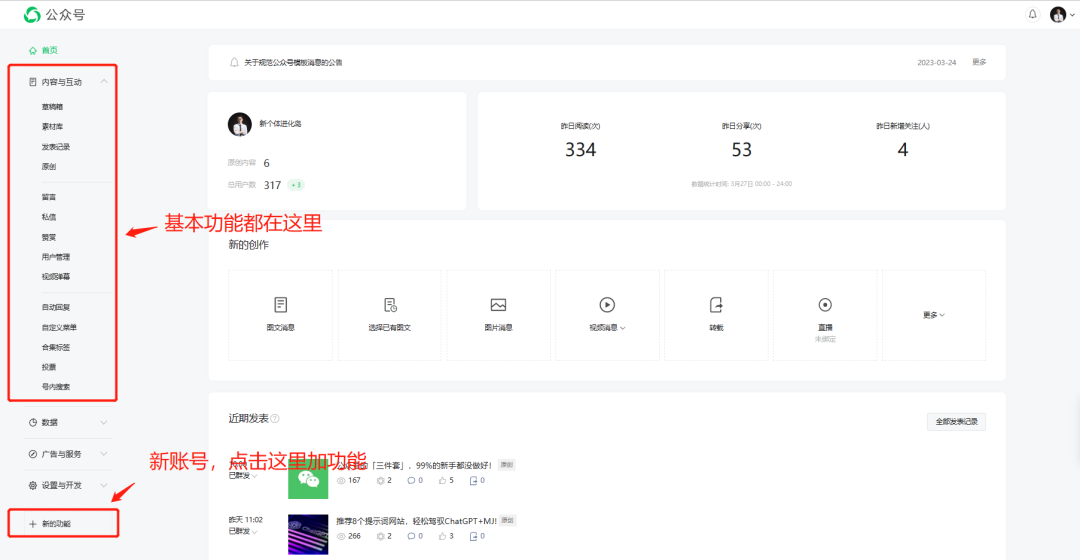
Task: Go to 草稿箱 in the sidebar
Action: 52,106
